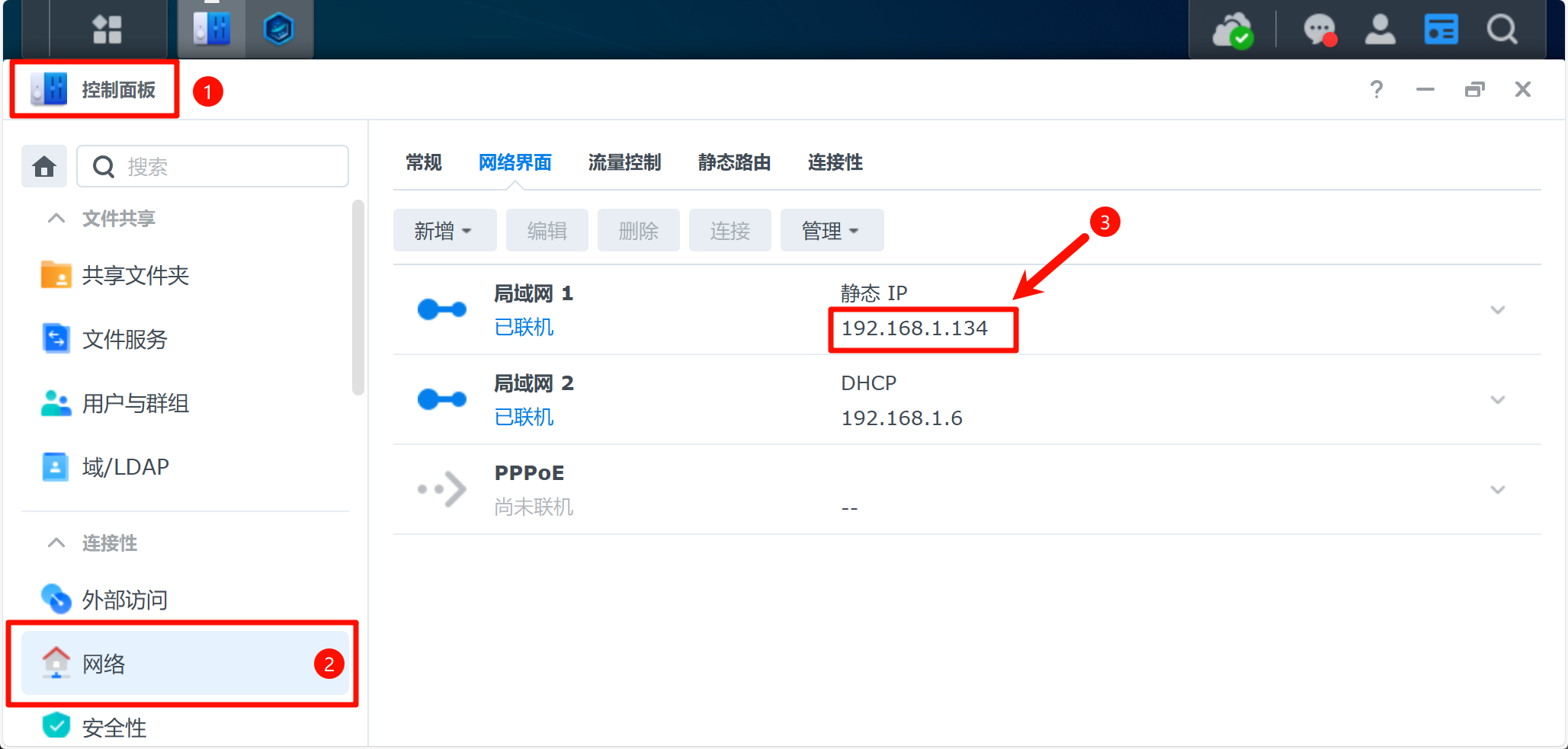This screenshot has width=1568, height=749.
Task: Collapse the File Sharing (文件共享) section
Action: 56,219
